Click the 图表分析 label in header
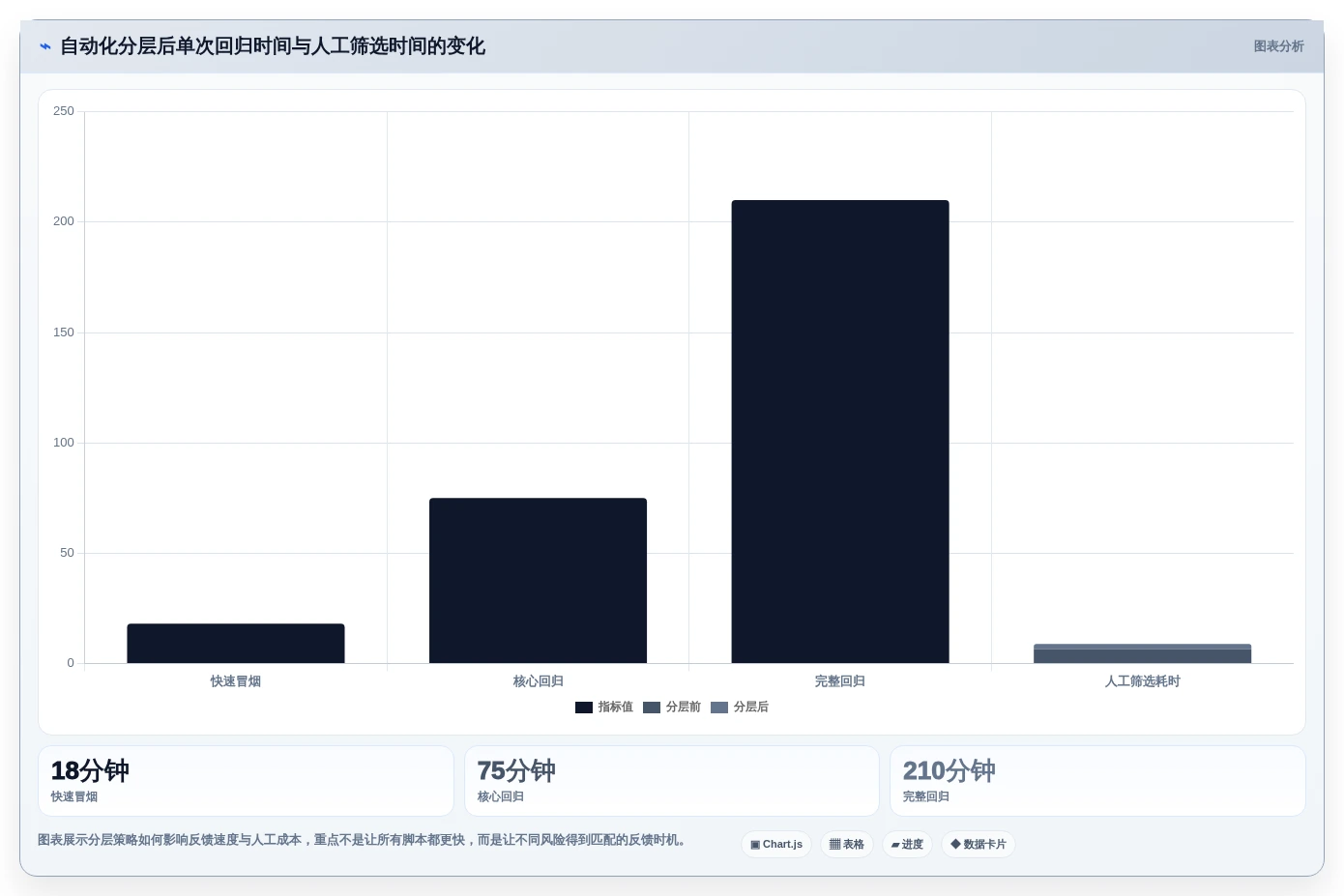This screenshot has width=1344, height=896. click(x=1278, y=46)
